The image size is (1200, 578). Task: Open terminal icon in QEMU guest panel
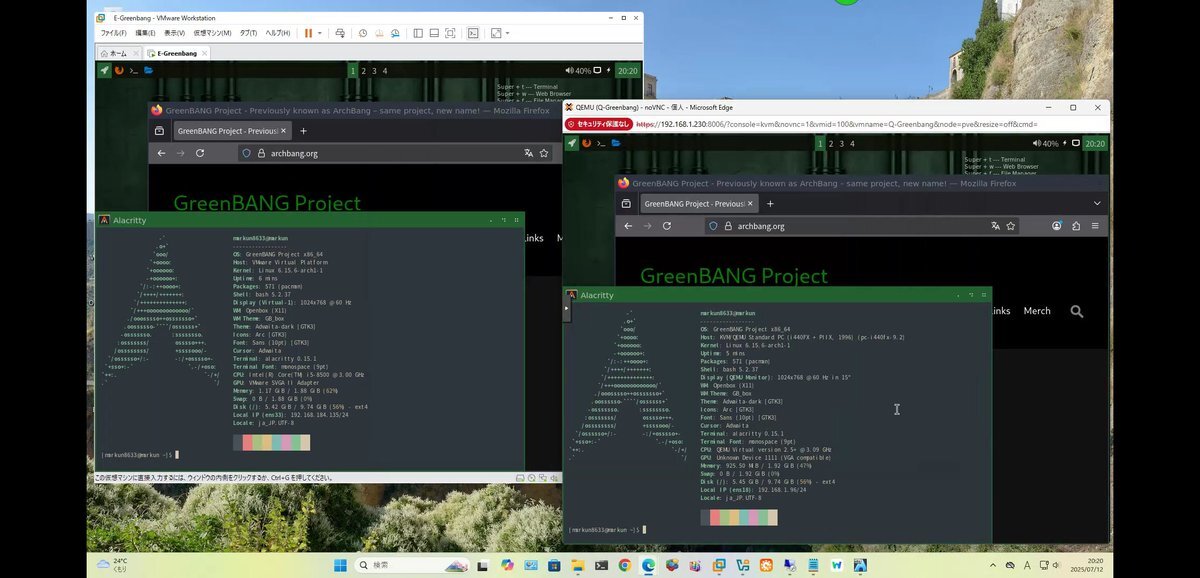coord(601,144)
